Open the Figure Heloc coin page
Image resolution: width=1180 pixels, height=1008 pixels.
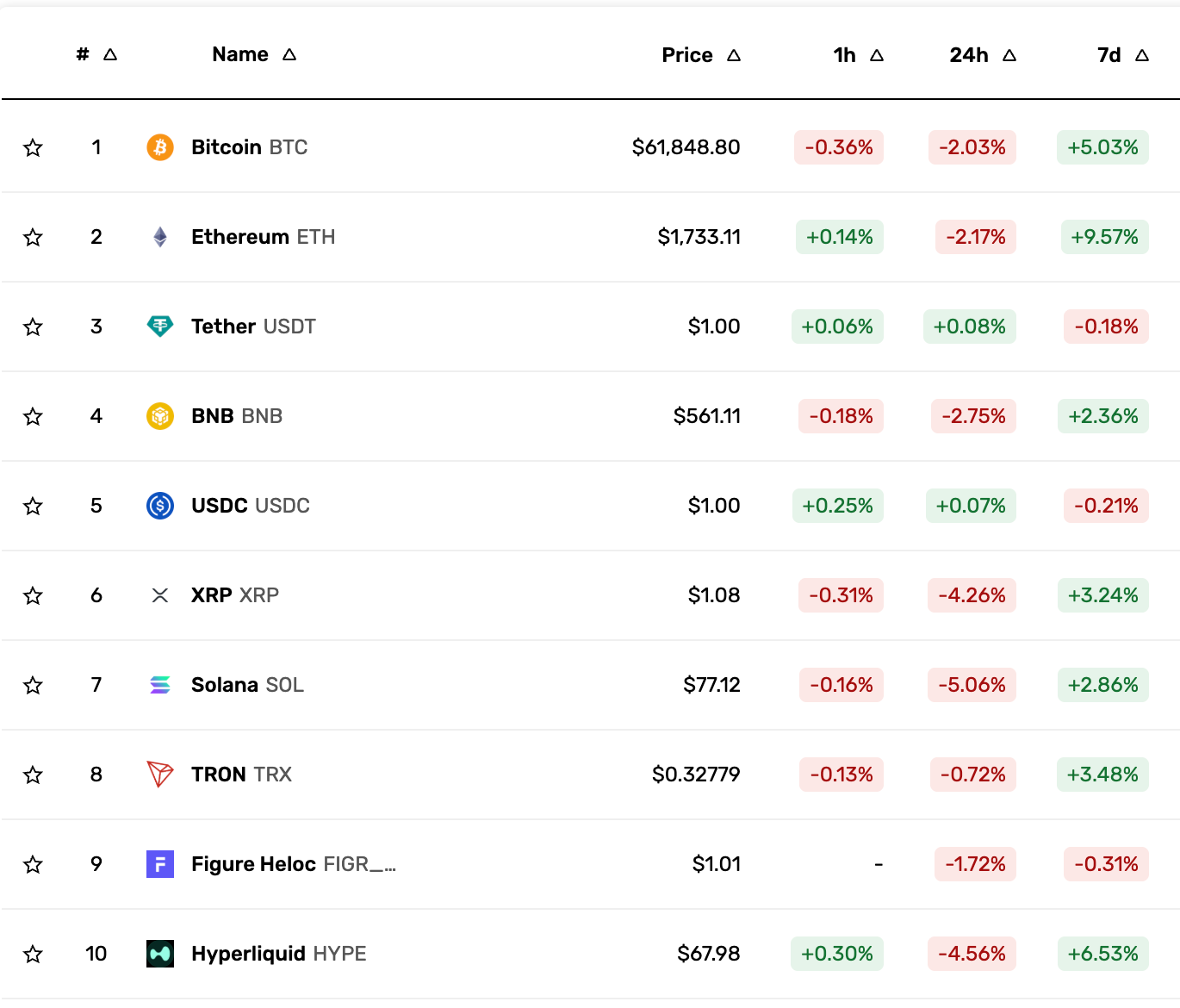(294, 864)
